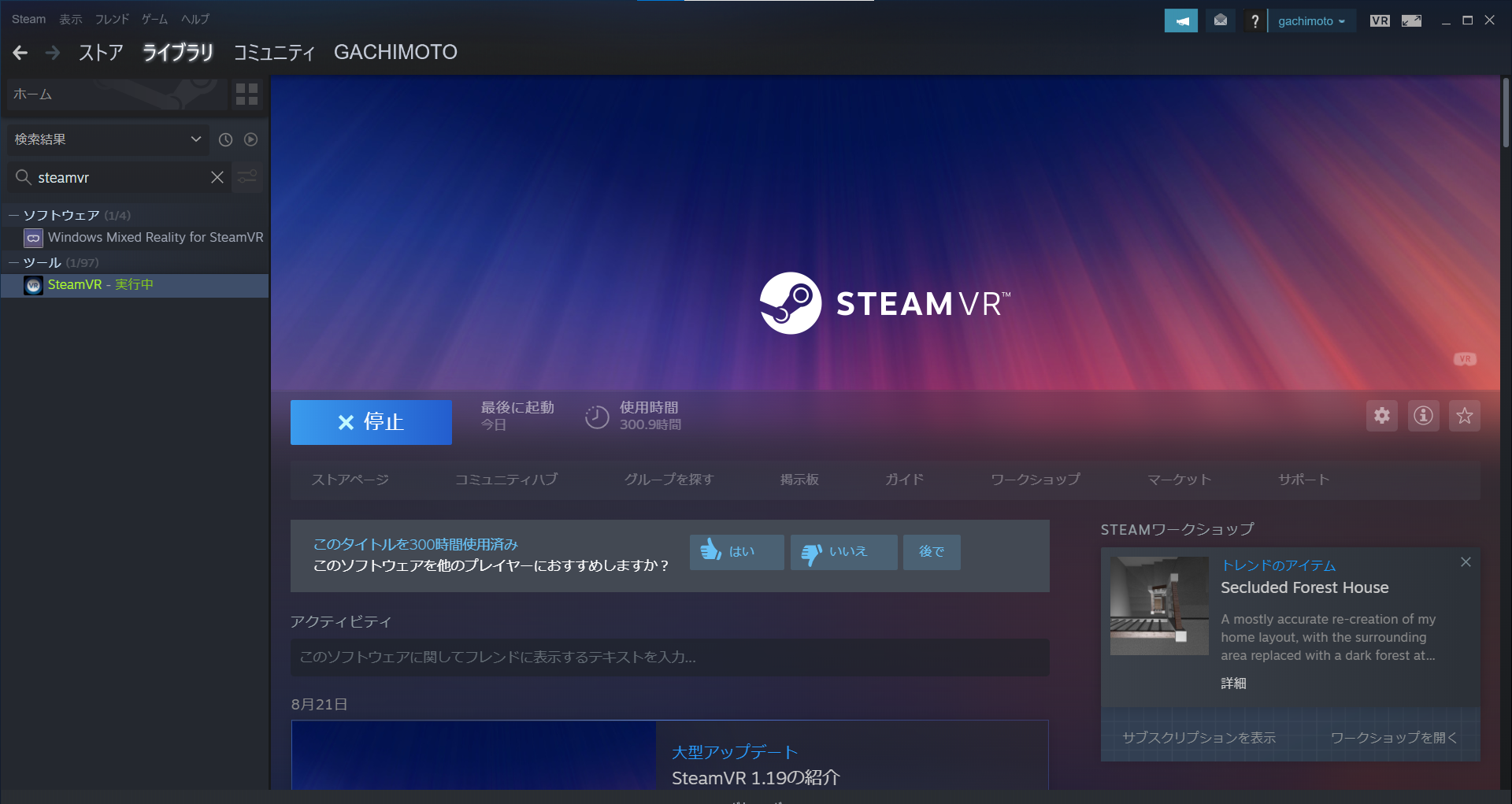Screen dimensions: 1512x804
Task: Switch to Big Picture mode icon
Action: click(x=1411, y=20)
